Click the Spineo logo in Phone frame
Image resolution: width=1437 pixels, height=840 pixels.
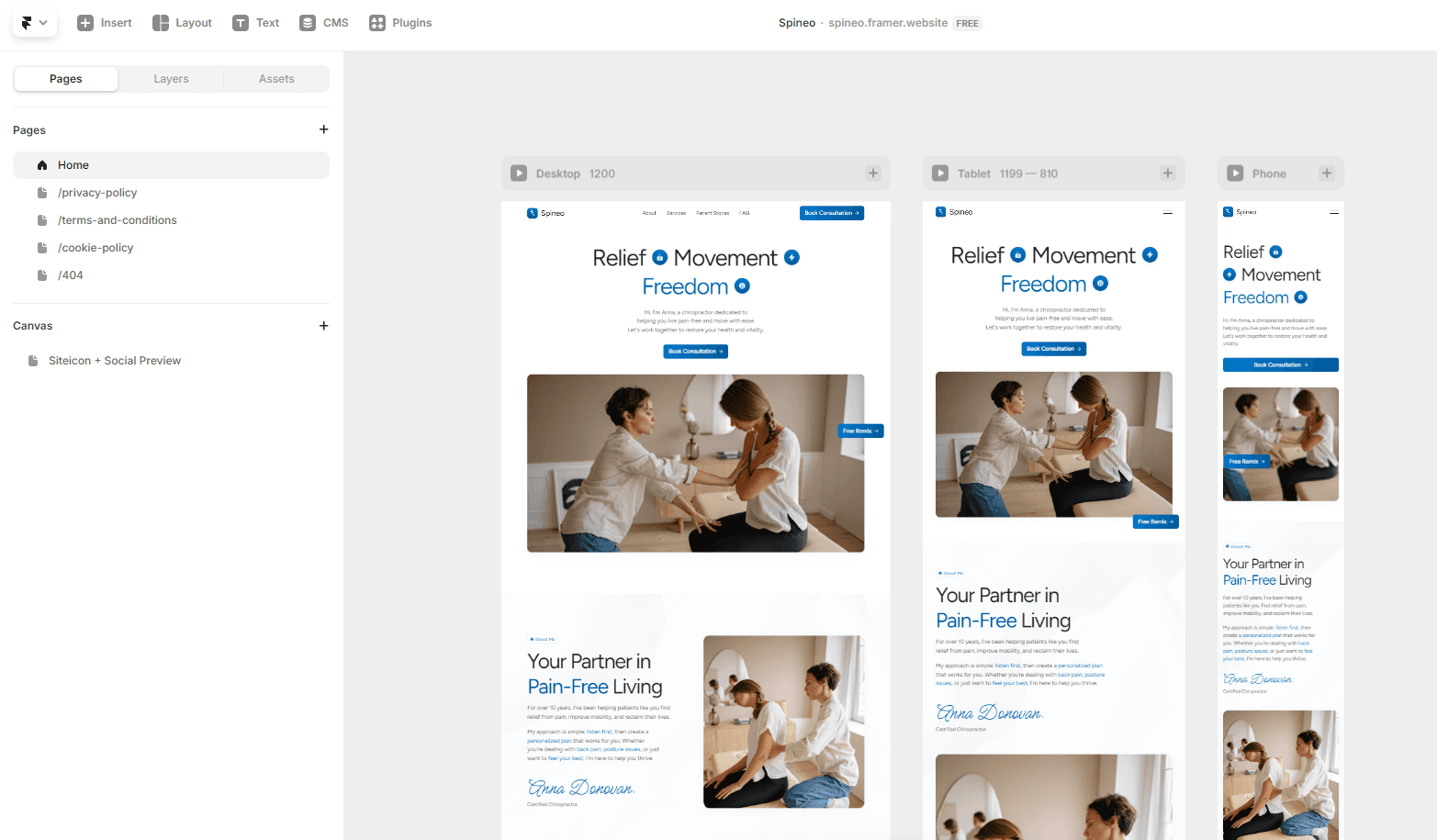[x=1240, y=212]
